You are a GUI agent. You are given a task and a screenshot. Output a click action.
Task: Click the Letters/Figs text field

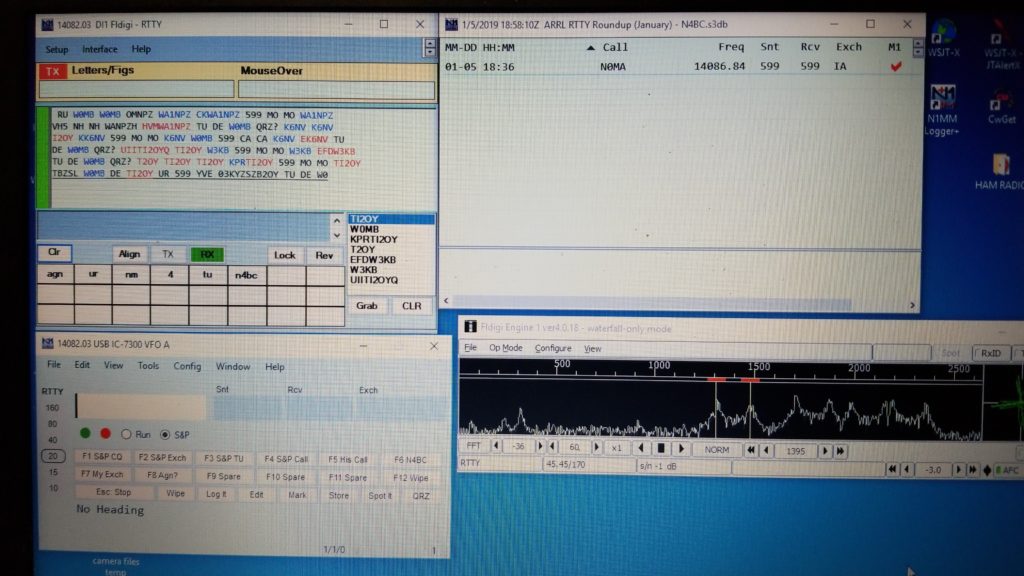click(136, 89)
